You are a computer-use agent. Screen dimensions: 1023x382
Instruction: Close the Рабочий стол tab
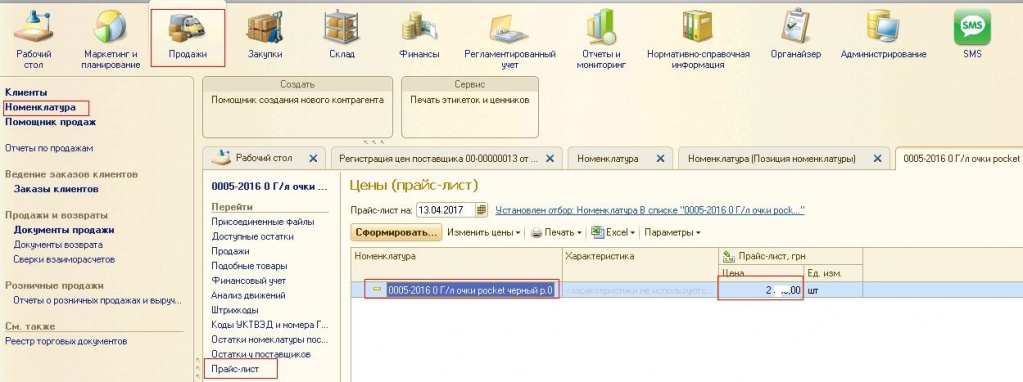point(313,158)
